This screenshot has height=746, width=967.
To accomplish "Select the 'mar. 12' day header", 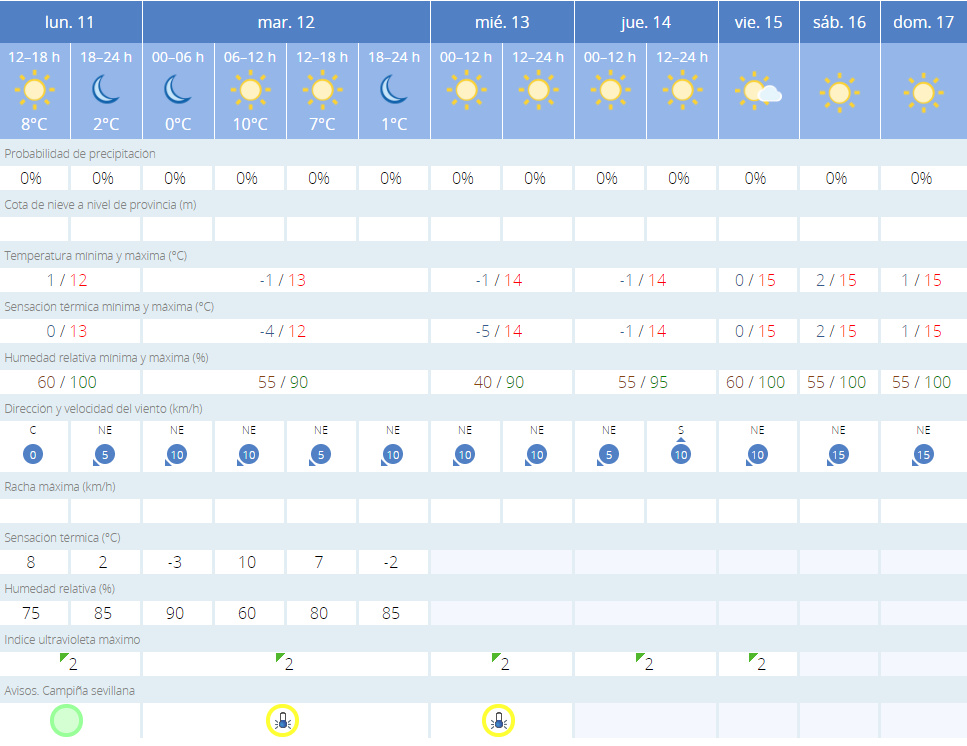I will click(286, 22).
